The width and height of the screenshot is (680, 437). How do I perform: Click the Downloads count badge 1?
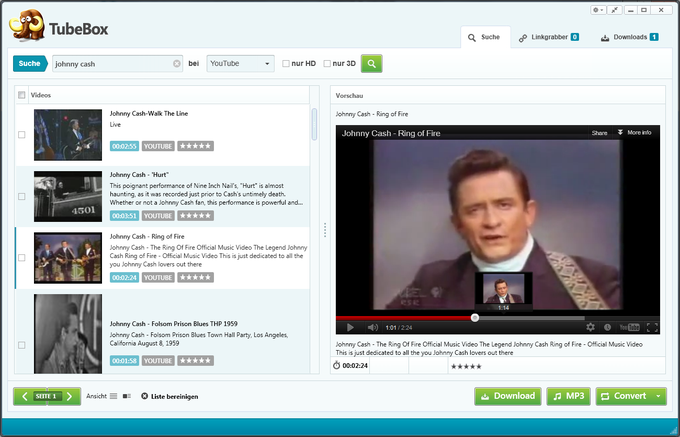654,37
